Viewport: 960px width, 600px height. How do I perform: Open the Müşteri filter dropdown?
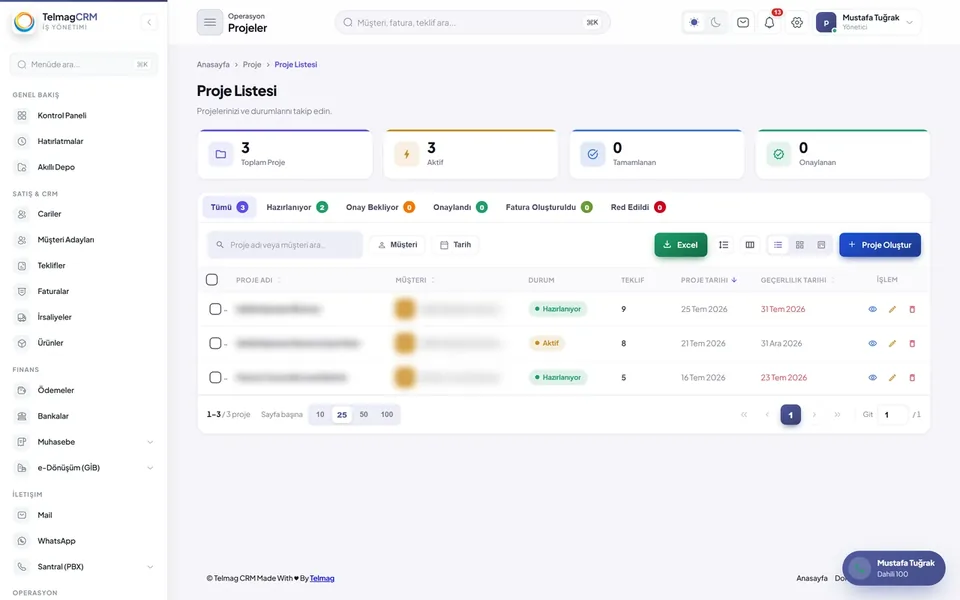(398, 245)
